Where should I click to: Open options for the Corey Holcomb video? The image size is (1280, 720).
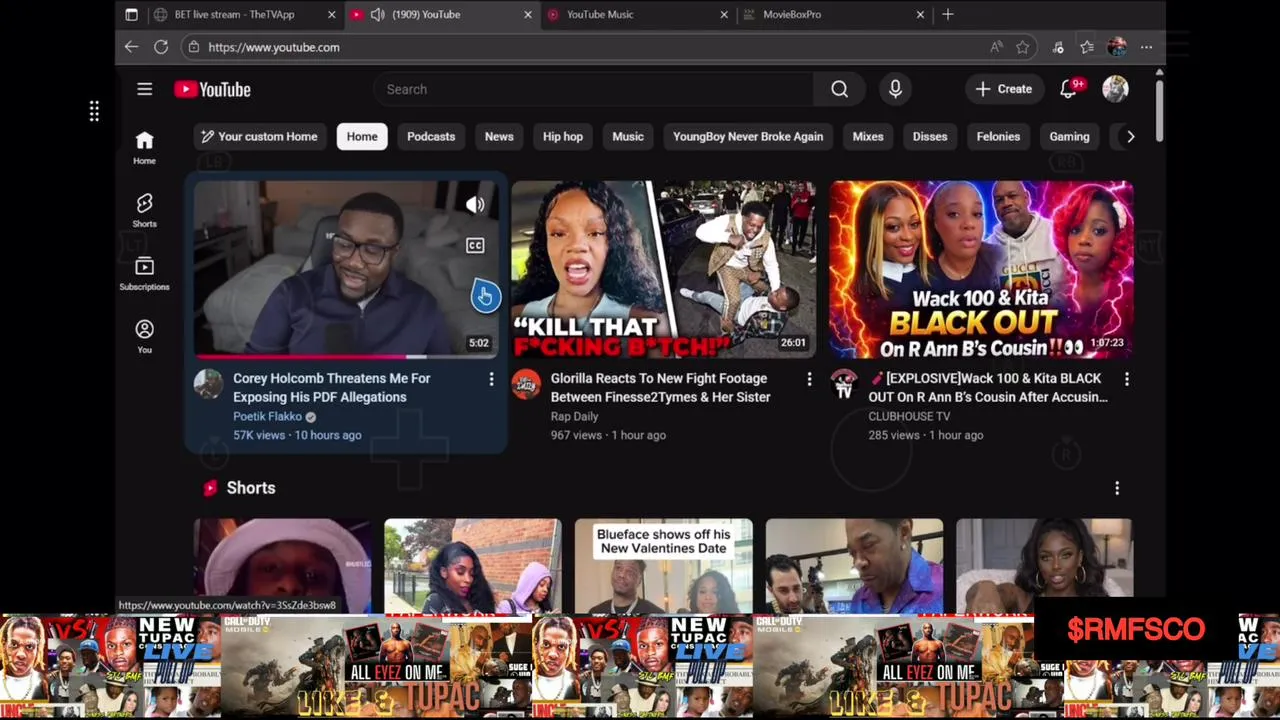(491, 379)
